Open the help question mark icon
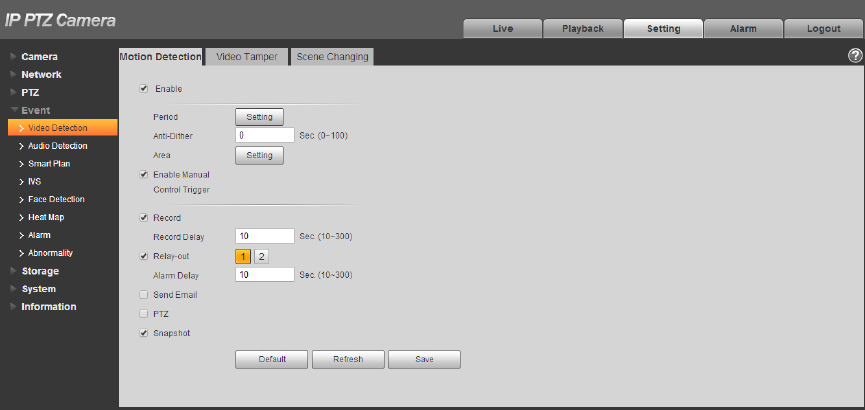The width and height of the screenshot is (865, 410). (855, 56)
